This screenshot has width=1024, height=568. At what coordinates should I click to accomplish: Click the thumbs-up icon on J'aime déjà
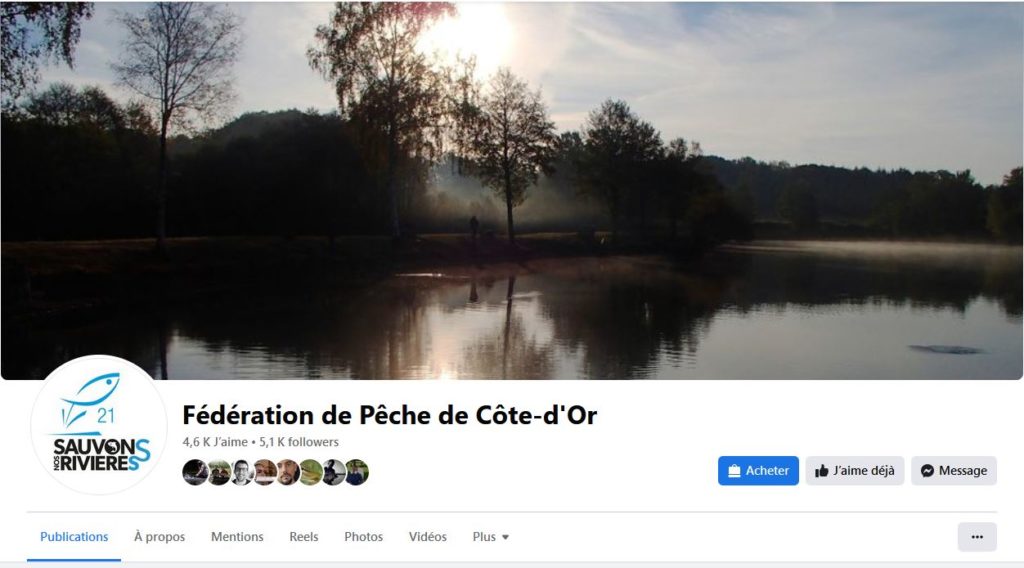coord(822,471)
